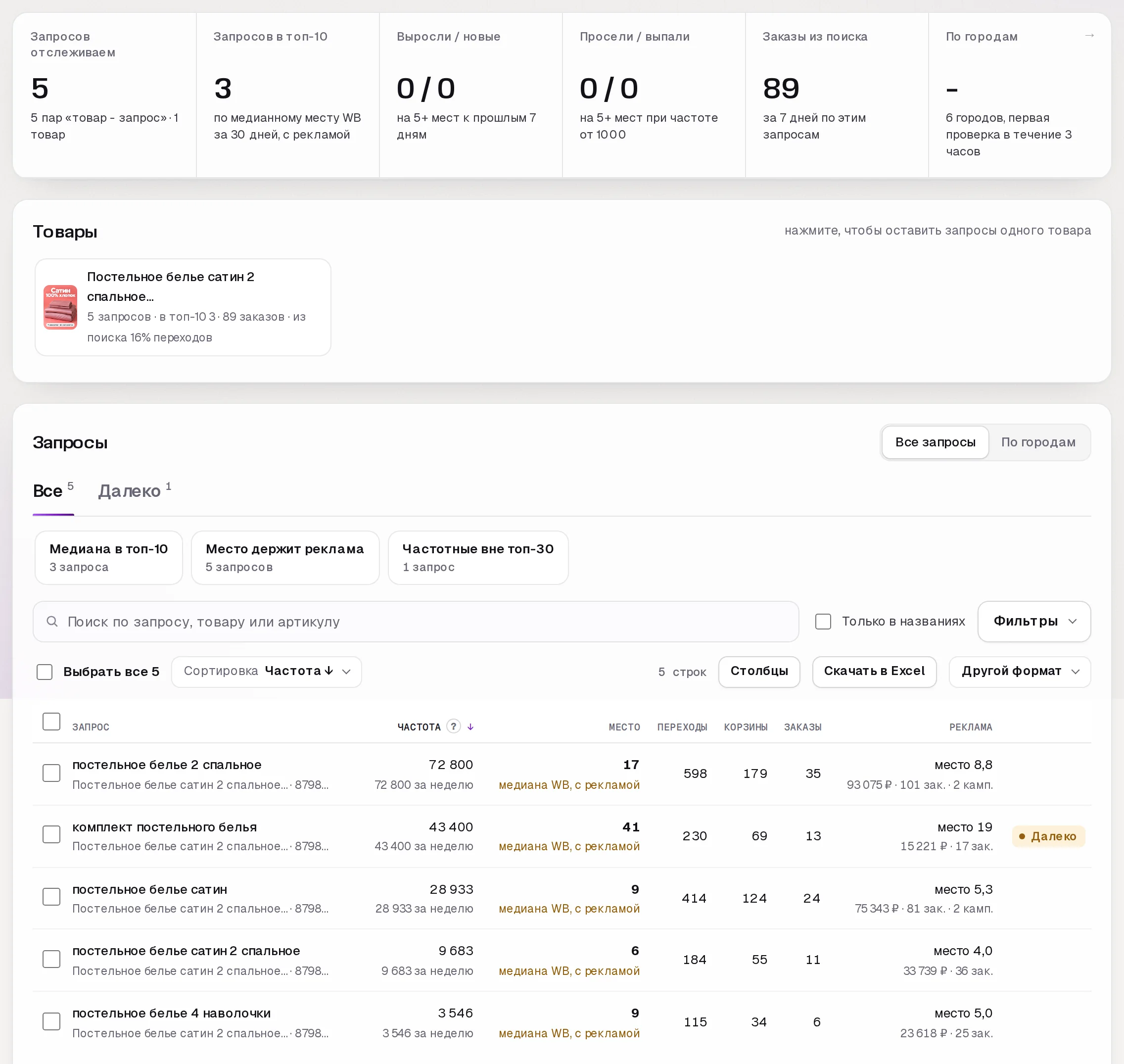
Task: Click ad value место 8,8
Action: (x=963, y=765)
